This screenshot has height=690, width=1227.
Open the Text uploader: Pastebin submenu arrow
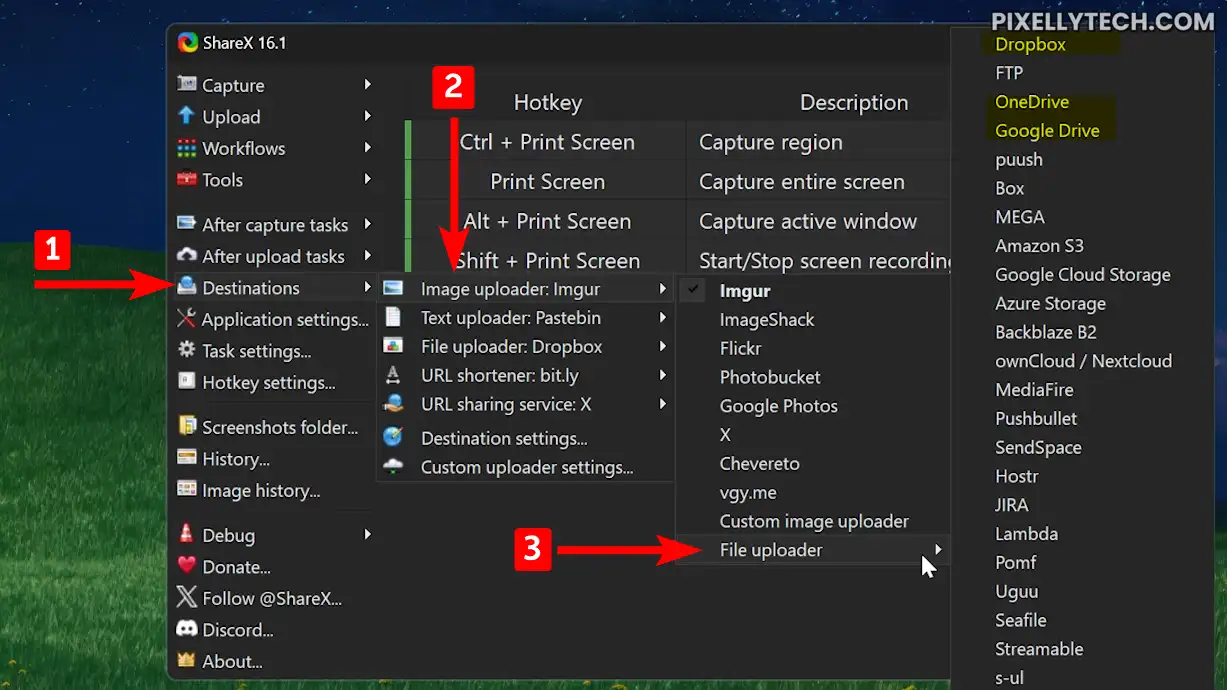(x=662, y=318)
